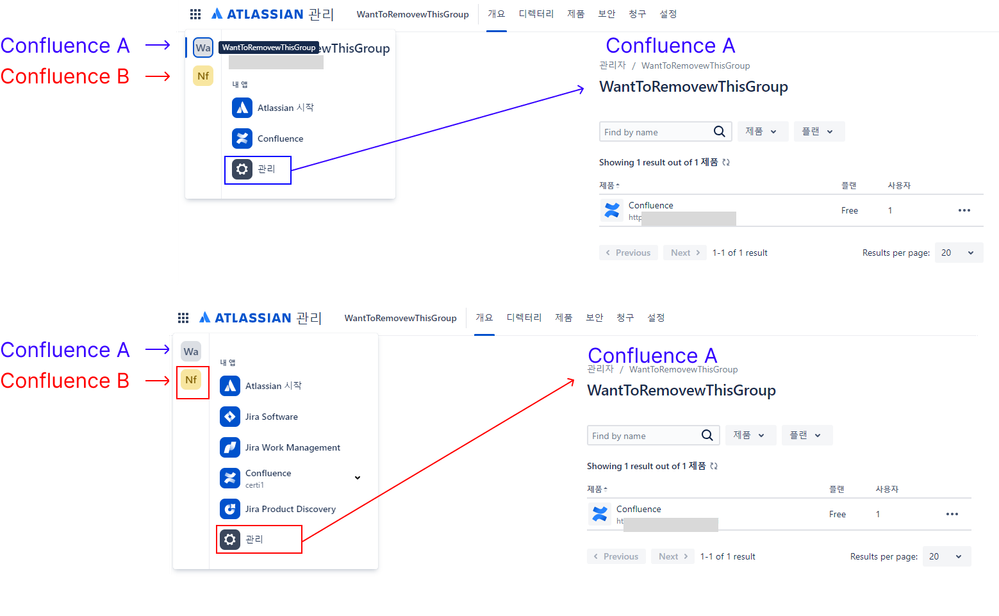Select the Wa site avatar in the lower panel

(x=191, y=352)
